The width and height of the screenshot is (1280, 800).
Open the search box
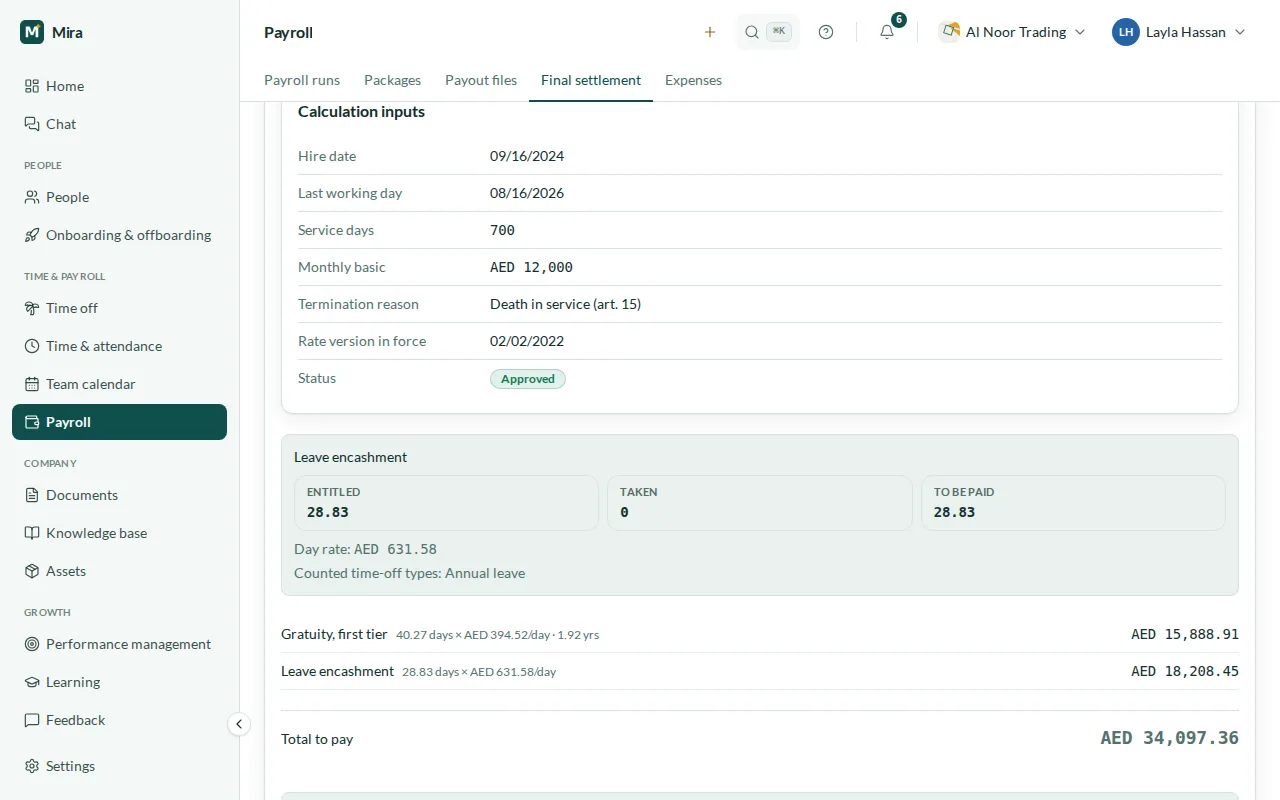(x=767, y=32)
